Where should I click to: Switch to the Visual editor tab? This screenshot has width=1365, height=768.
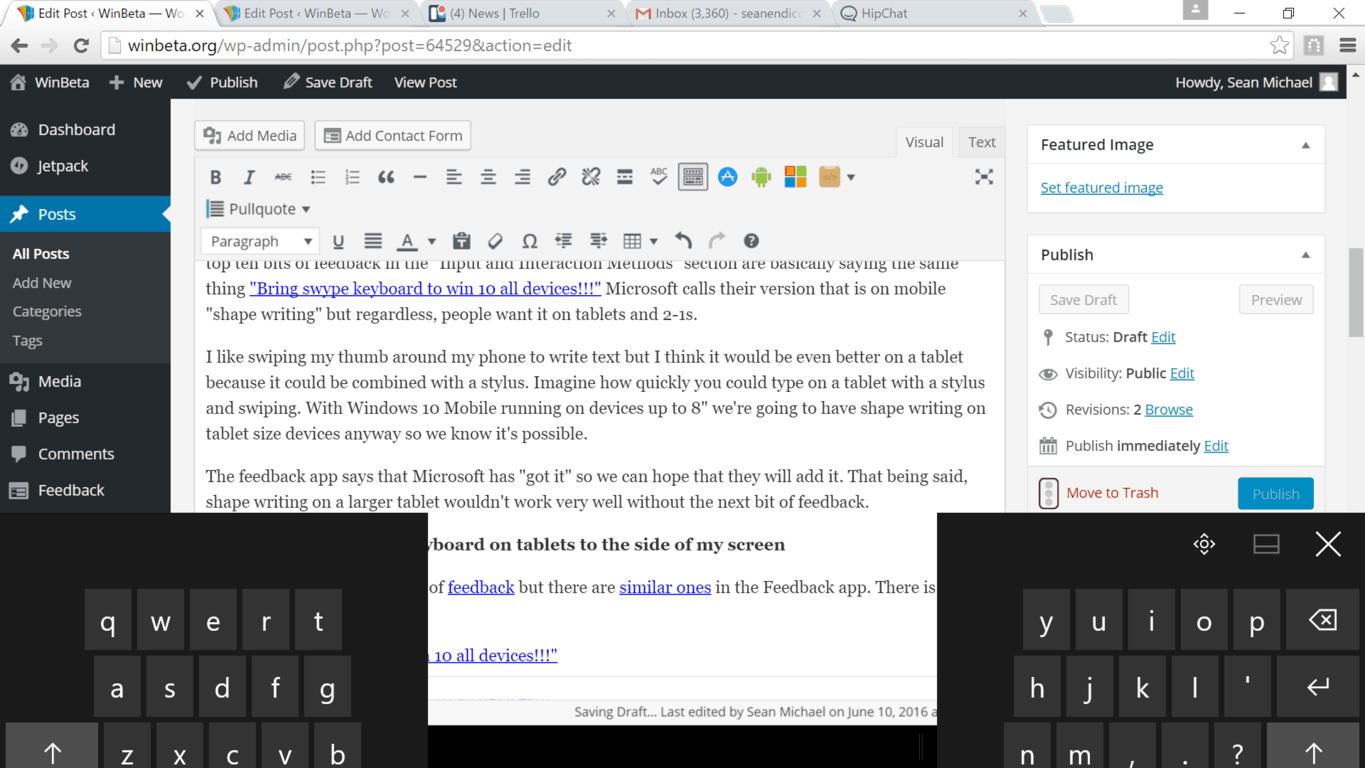(x=924, y=142)
